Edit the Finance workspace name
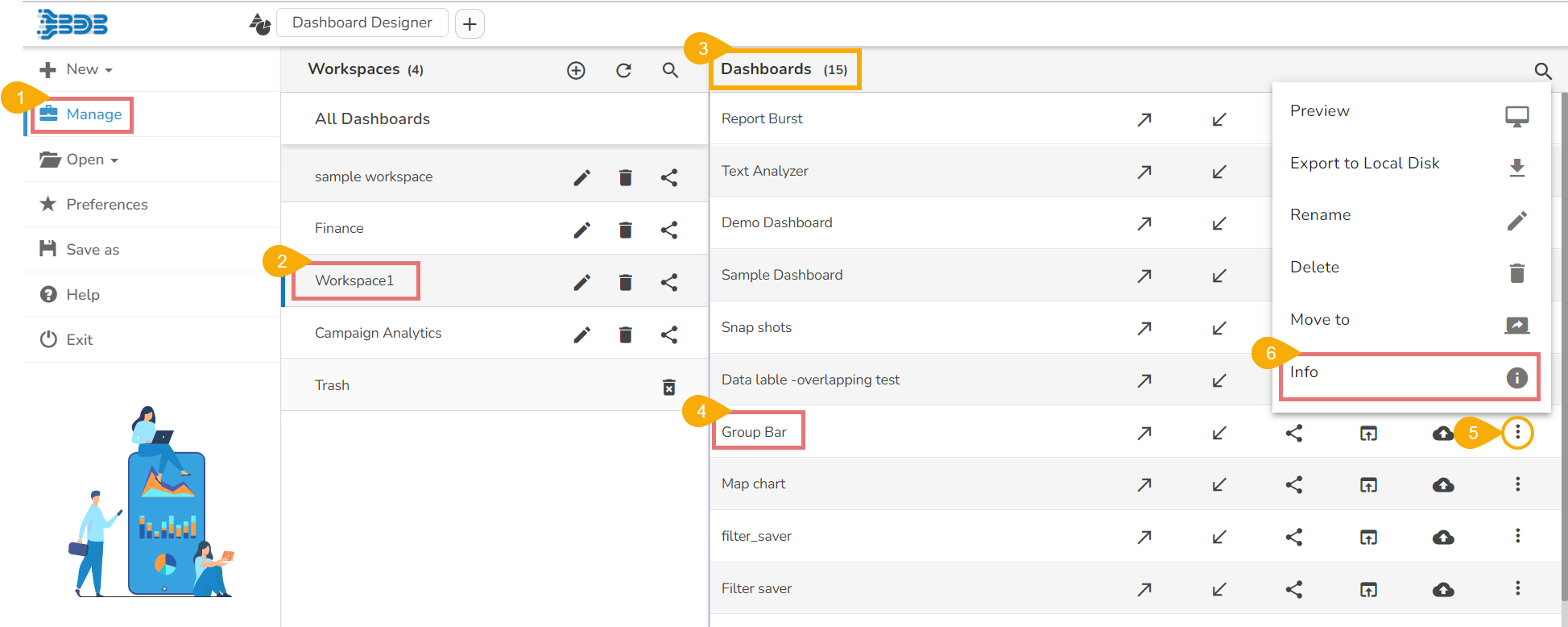Screen dimensions: 1568x627 click(581, 230)
